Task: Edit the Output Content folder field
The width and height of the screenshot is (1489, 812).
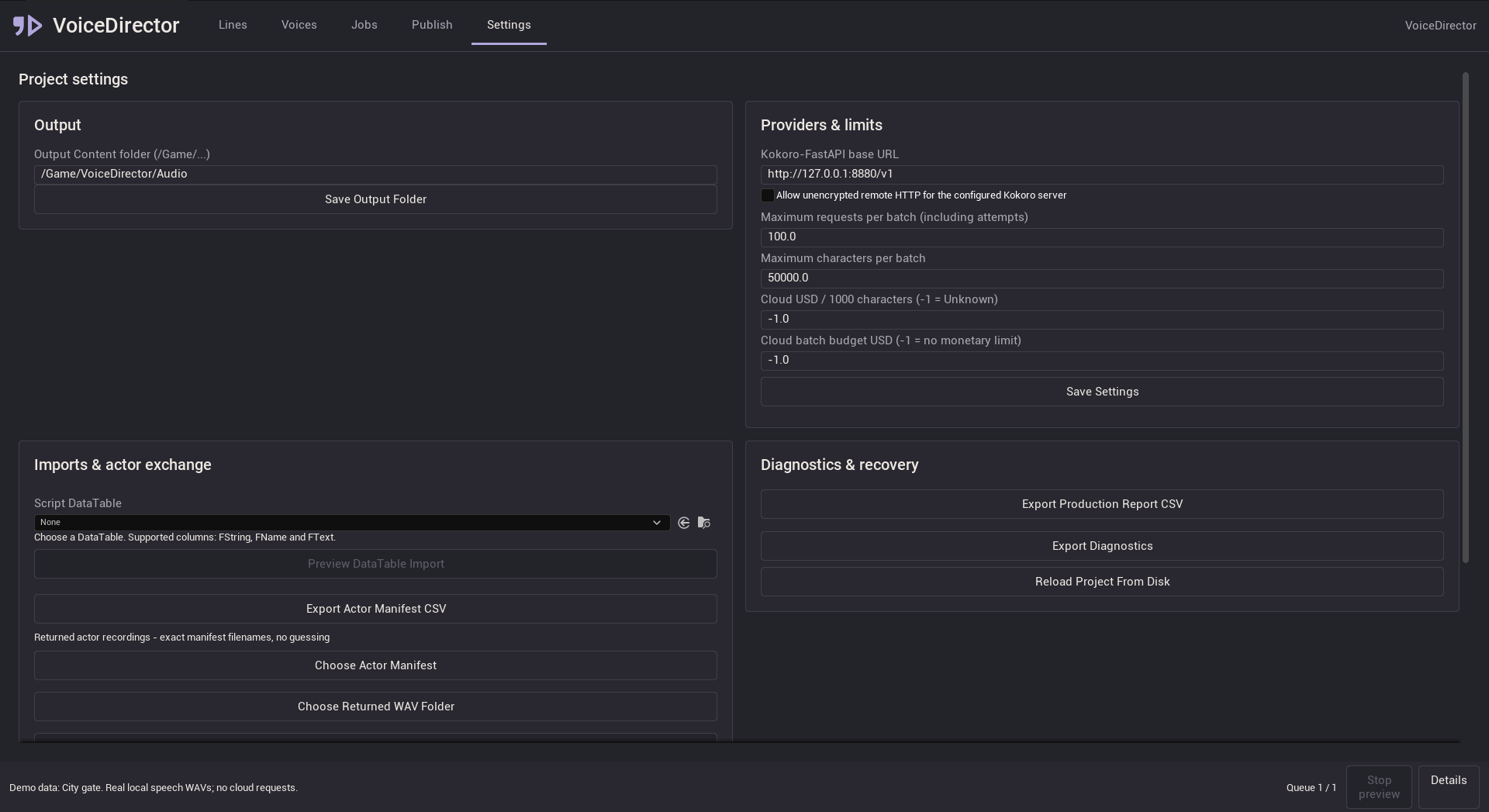Action: coord(375,174)
